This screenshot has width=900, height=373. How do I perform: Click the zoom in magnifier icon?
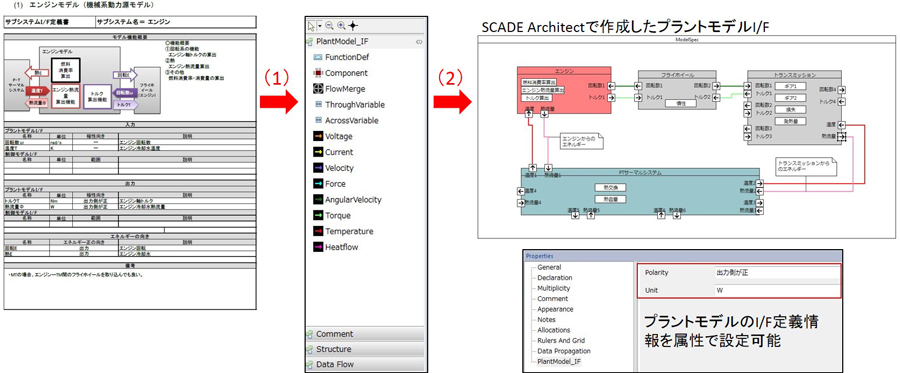coord(341,26)
